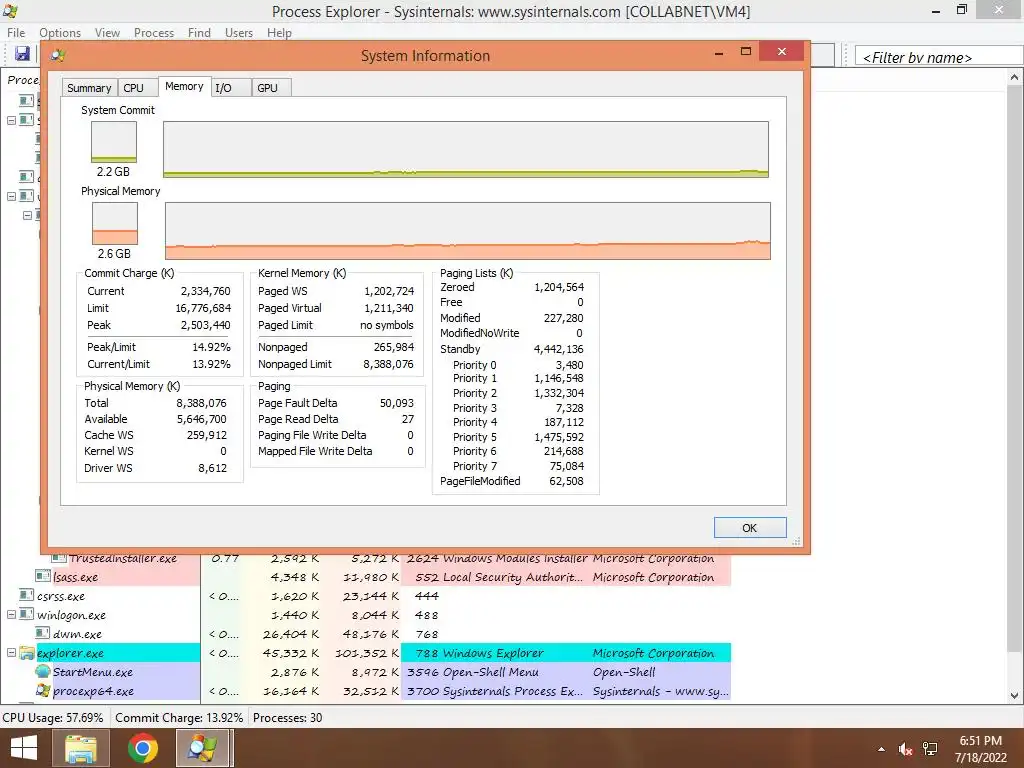Open the Windows Start button
The width and height of the screenshot is (1024, 768).
(24, 748)
